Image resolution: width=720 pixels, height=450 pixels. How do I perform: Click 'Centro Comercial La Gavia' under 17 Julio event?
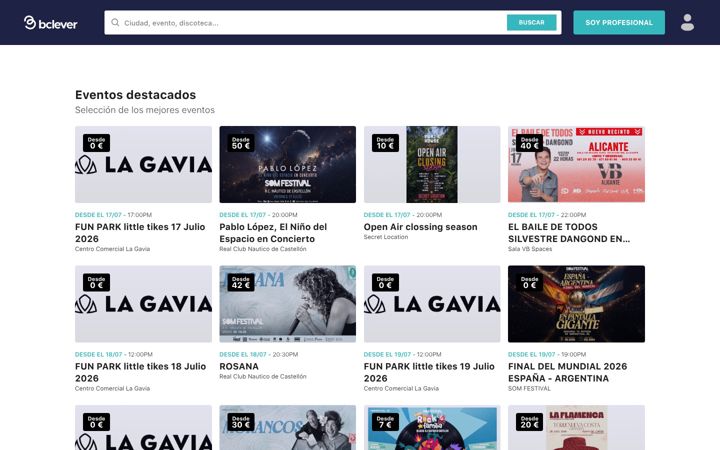[x=112, y=249]
